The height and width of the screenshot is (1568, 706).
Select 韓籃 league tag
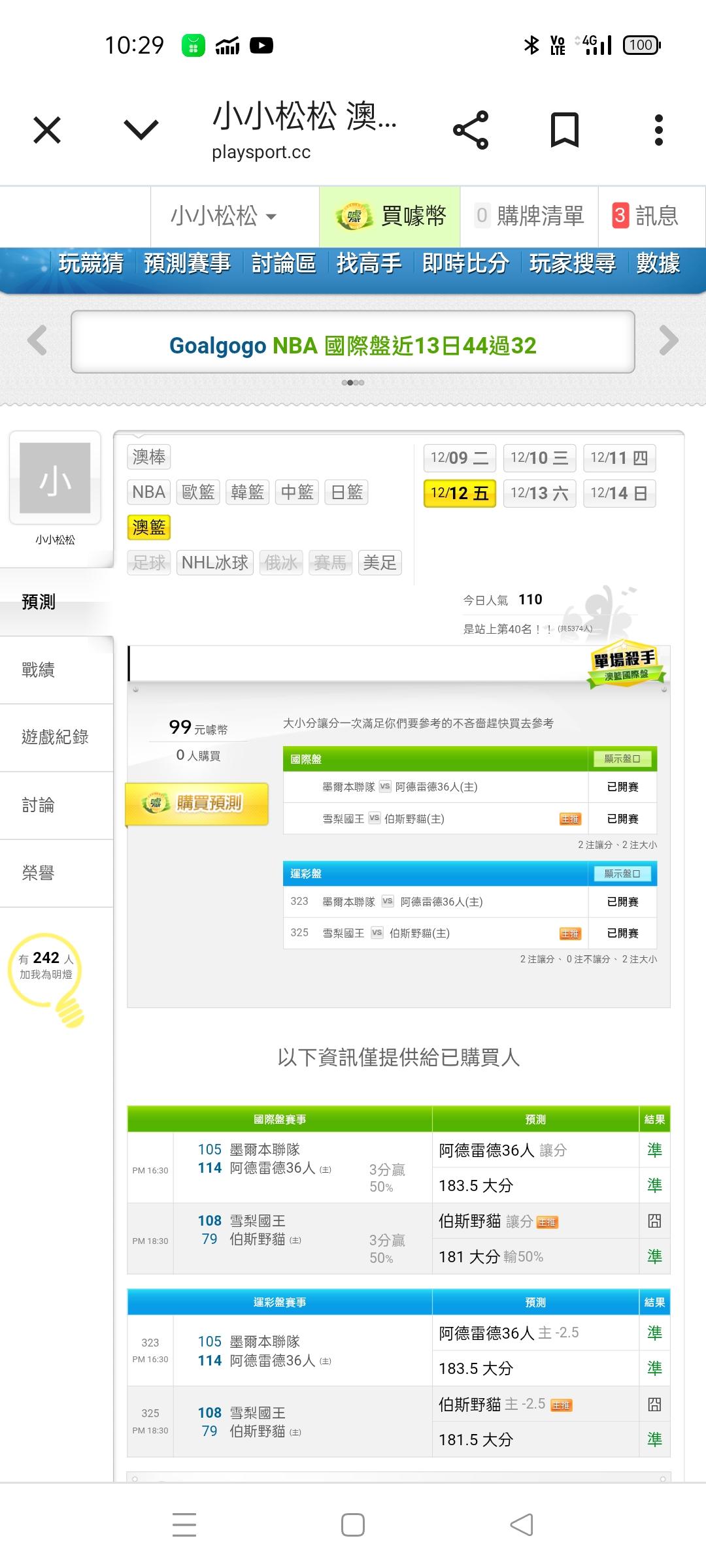click(248, 492)
